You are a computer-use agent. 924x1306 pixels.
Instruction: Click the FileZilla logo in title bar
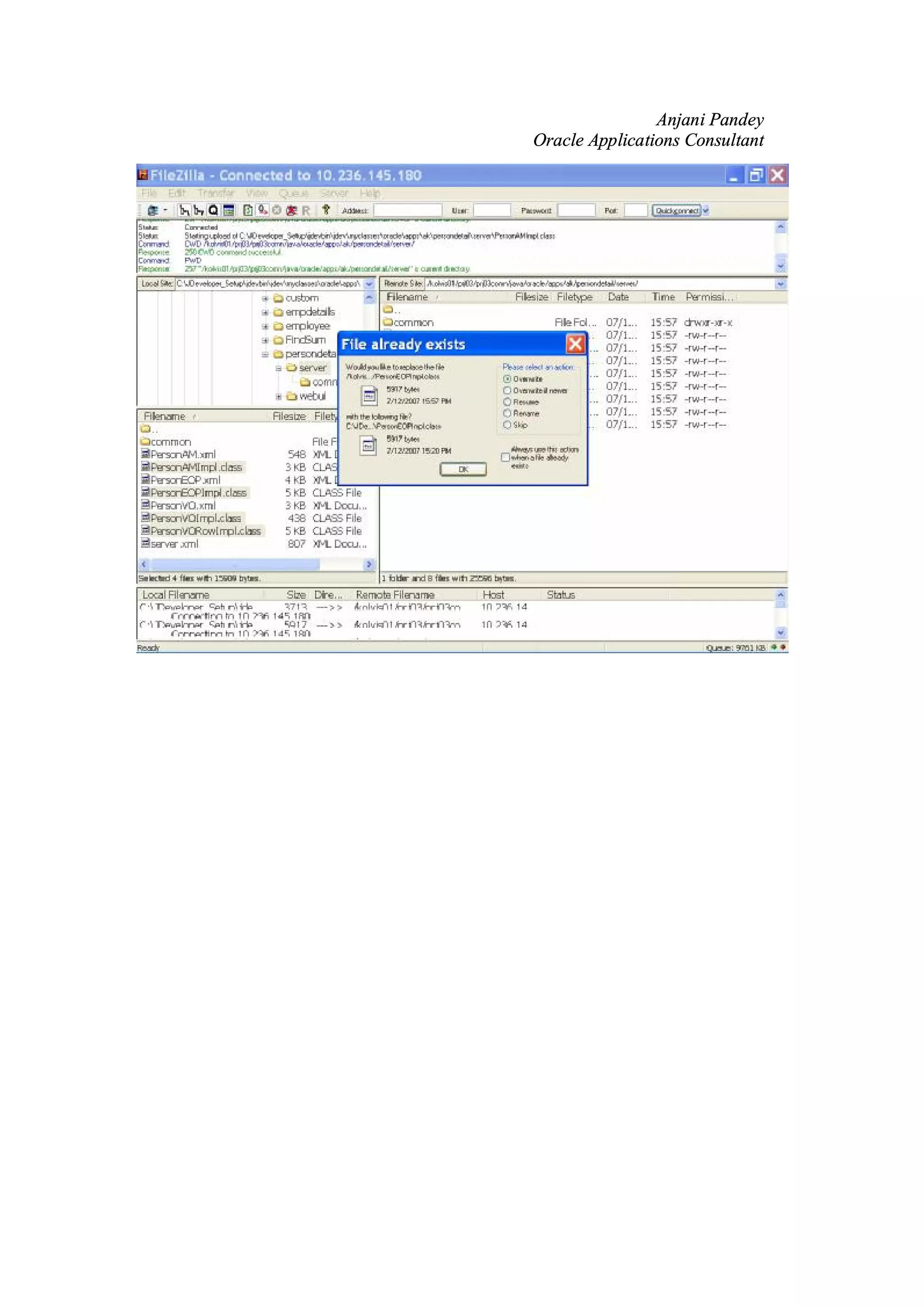tap(143, 175)
